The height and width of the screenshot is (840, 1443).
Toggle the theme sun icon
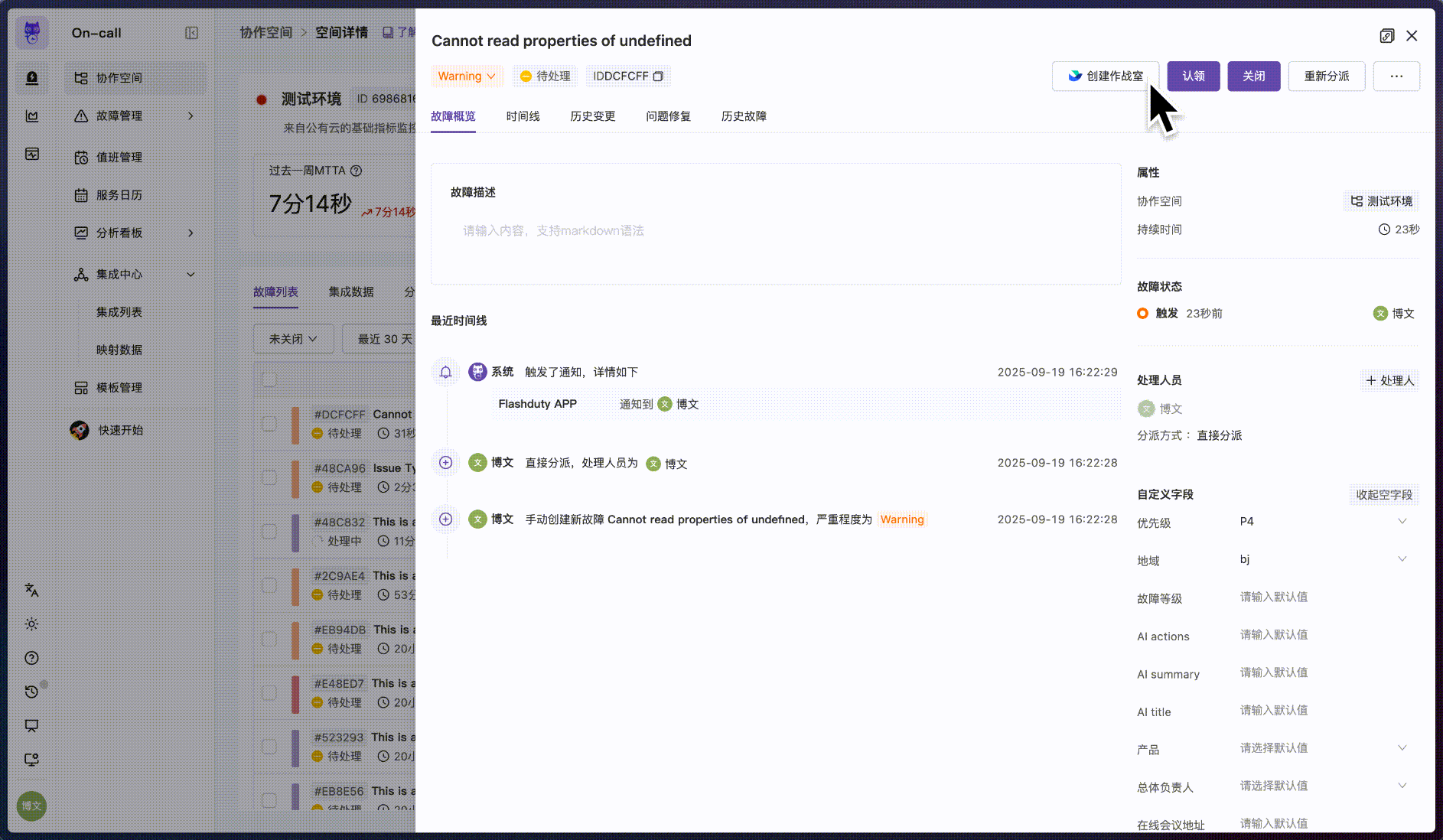click(31, 624)
